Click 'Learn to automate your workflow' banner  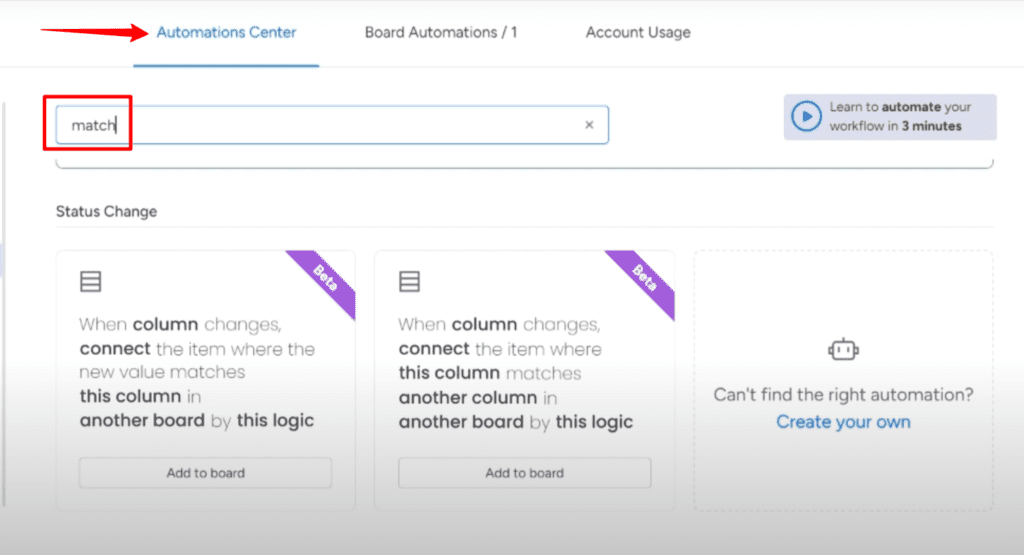(890, 117)
